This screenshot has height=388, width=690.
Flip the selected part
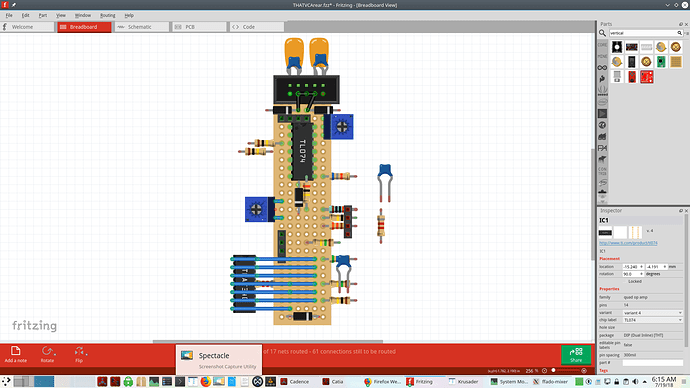[x=79, y=354]
